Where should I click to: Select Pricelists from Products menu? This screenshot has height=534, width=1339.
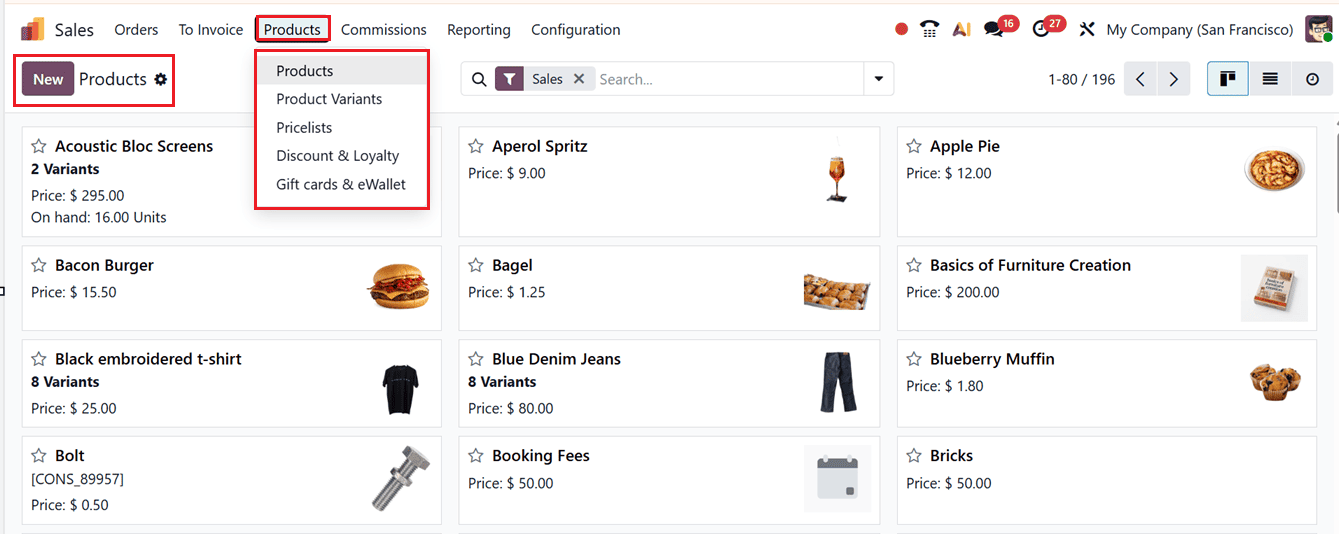click(x=304, y=128)
